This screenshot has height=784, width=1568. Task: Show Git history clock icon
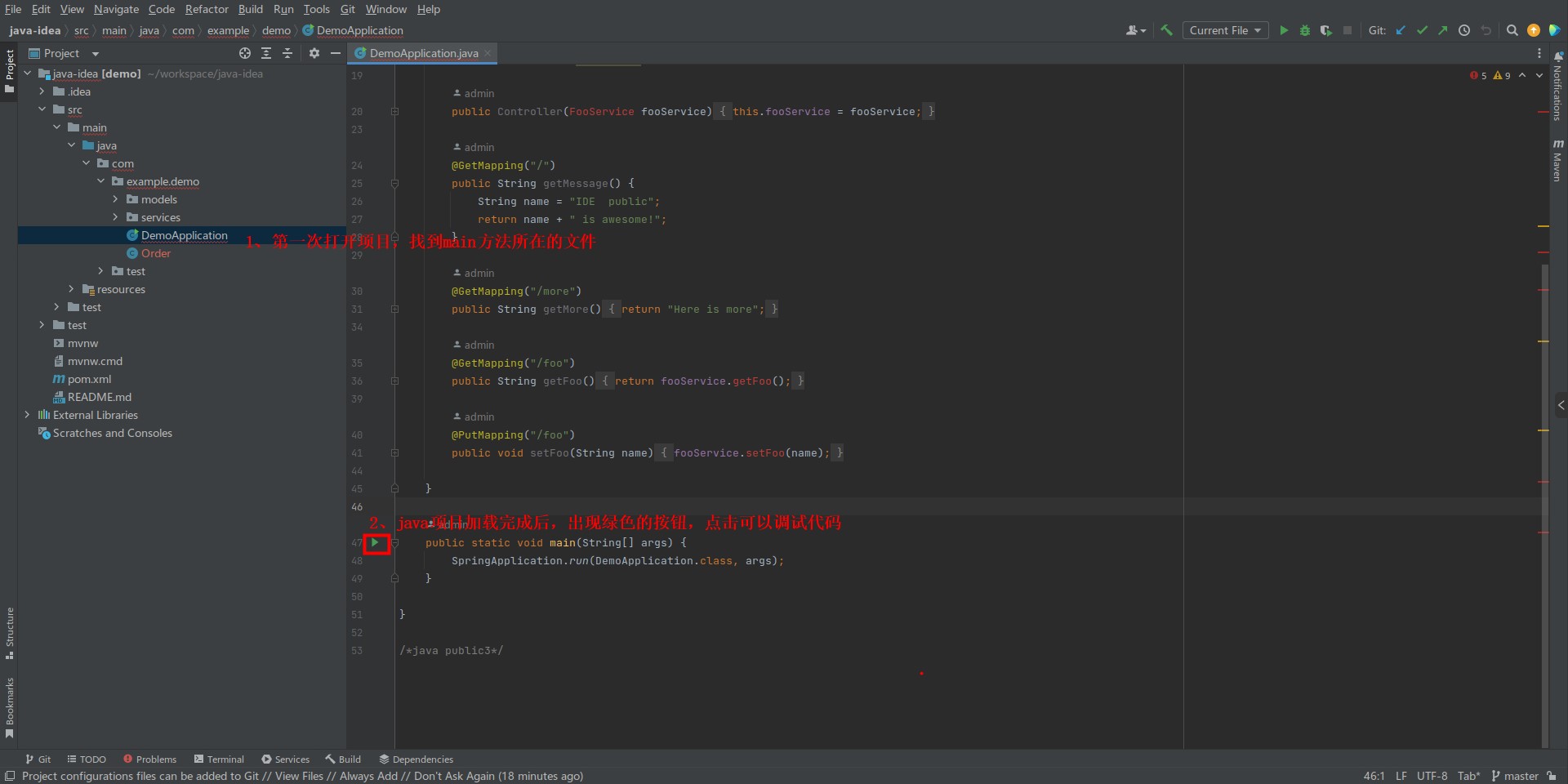click(x=1464, y=30)
